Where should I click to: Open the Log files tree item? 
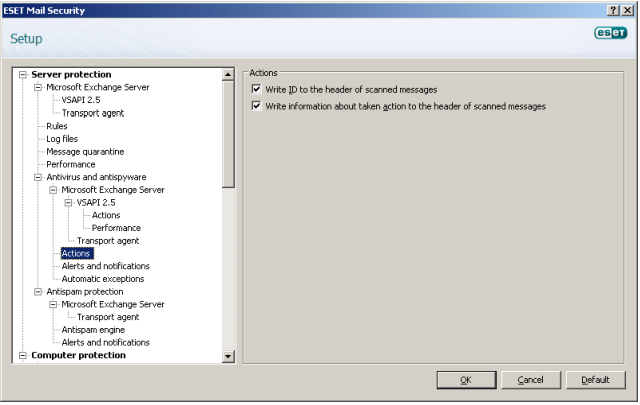[x=62, y=139]
